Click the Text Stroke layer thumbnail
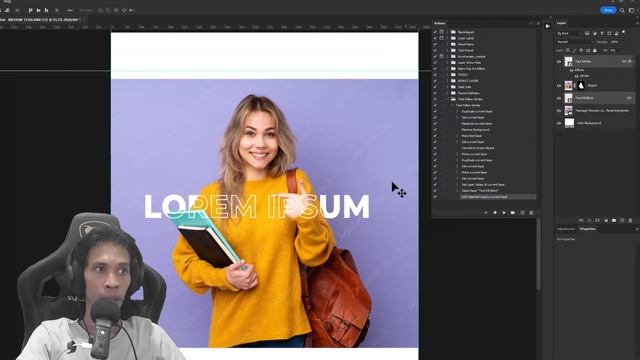Viewport: 640px width, 360px height. 569,61
